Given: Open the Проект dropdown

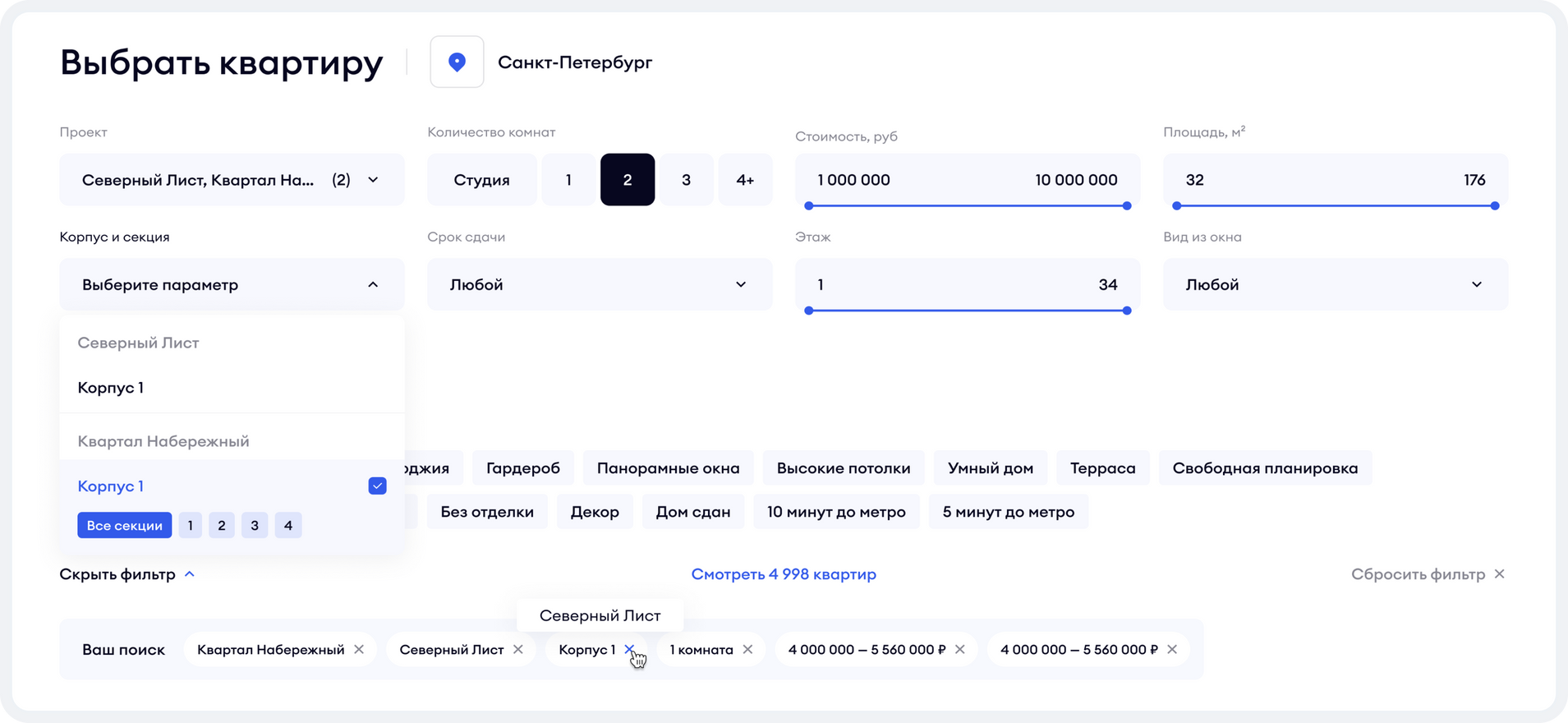Looking at the screenshot, I should tap(232, 180).
